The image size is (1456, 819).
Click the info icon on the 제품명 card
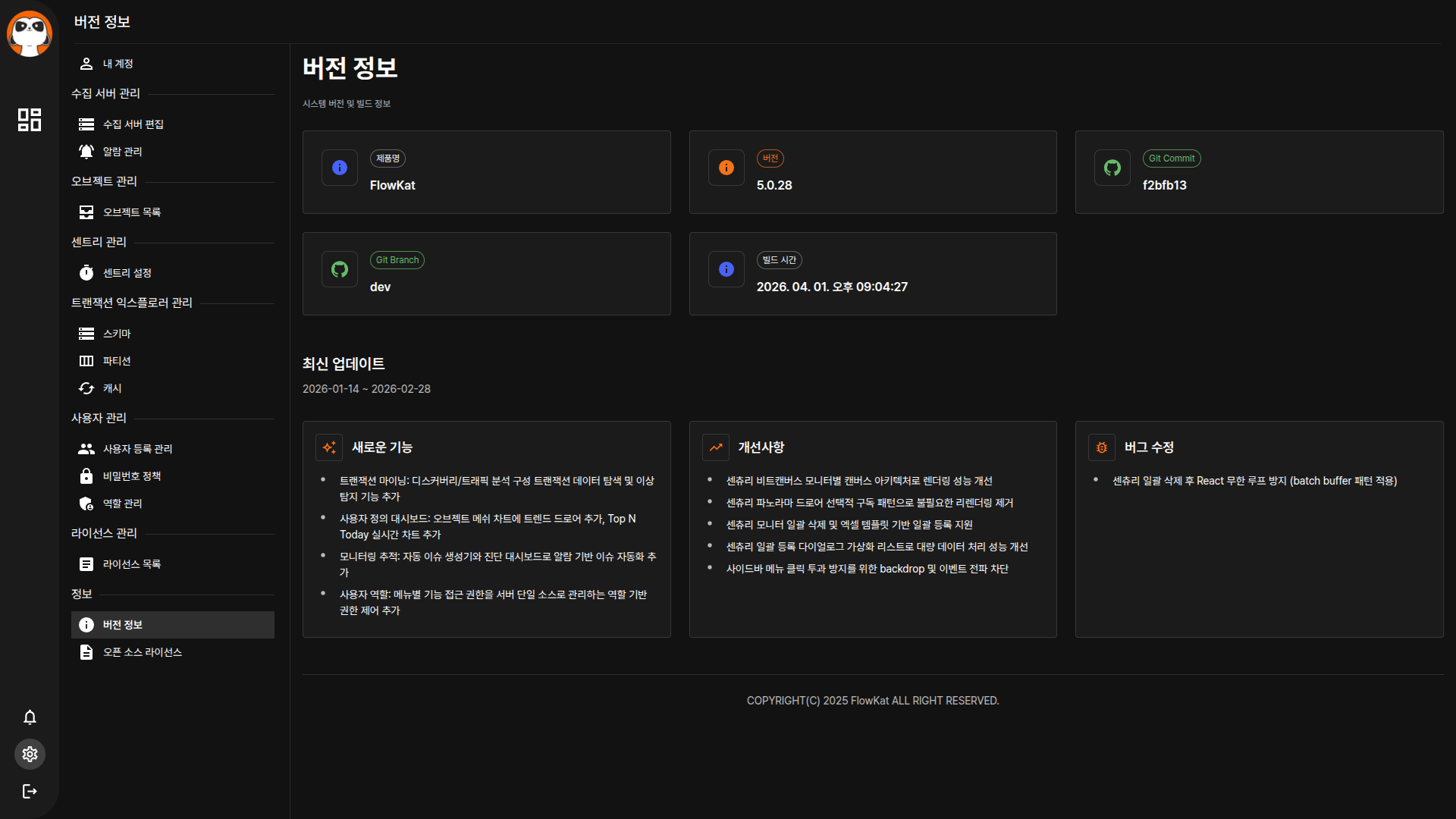pyautogui.click(x=339, y=168)
